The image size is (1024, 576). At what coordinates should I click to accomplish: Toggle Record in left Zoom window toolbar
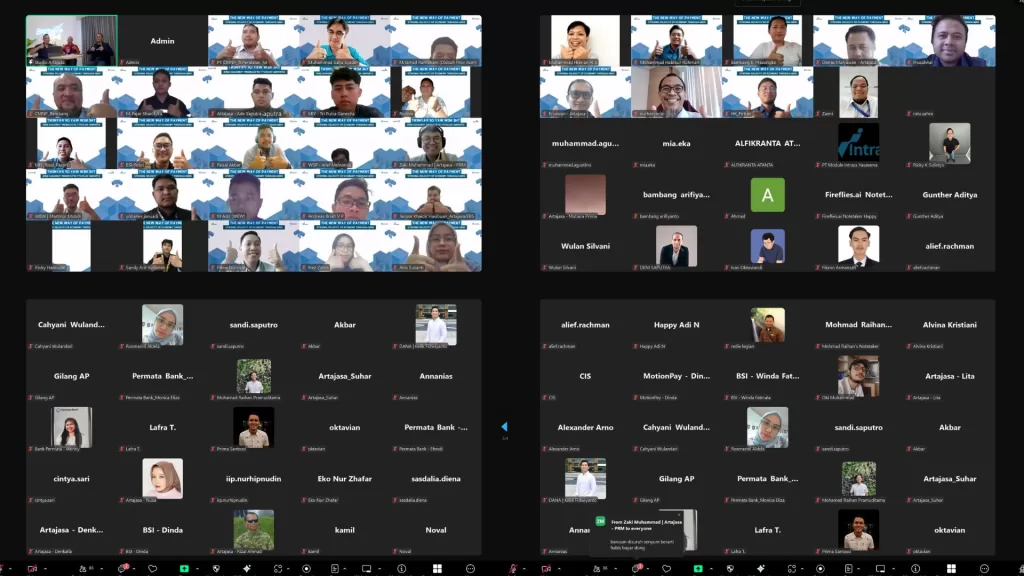coord(306,569)
